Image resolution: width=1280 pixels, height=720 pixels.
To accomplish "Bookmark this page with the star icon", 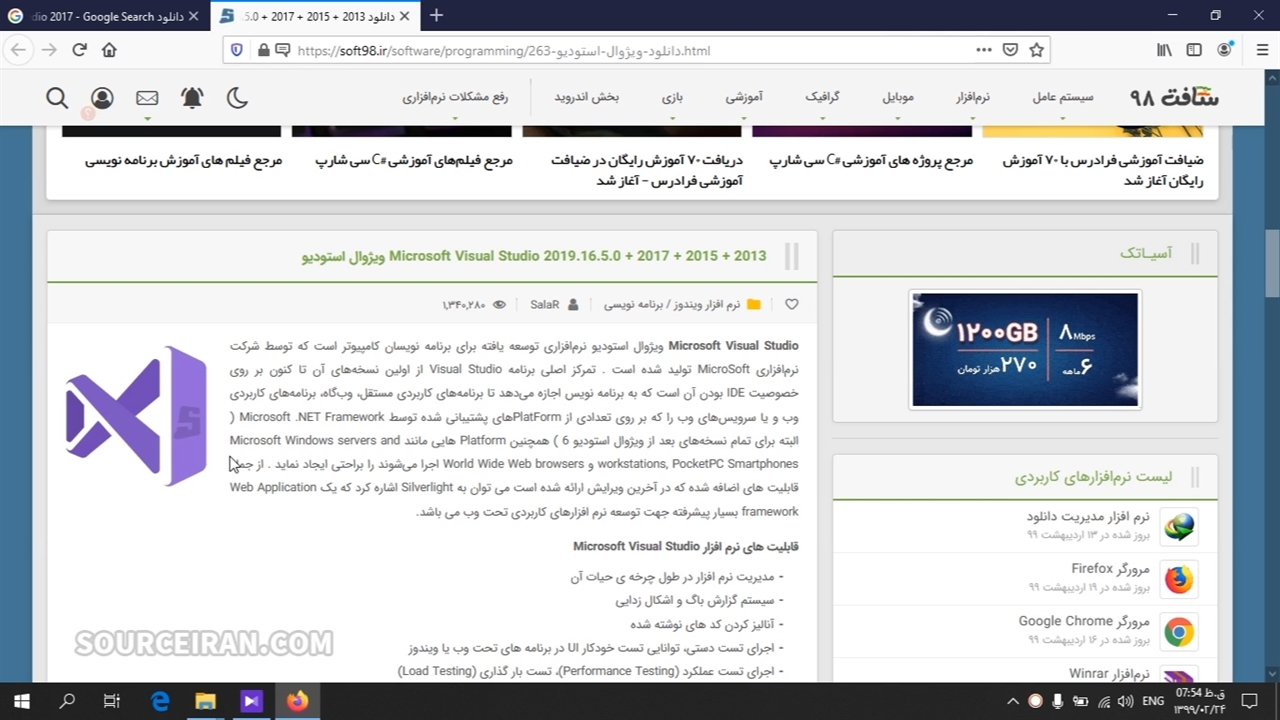I will click(1037, 50).
